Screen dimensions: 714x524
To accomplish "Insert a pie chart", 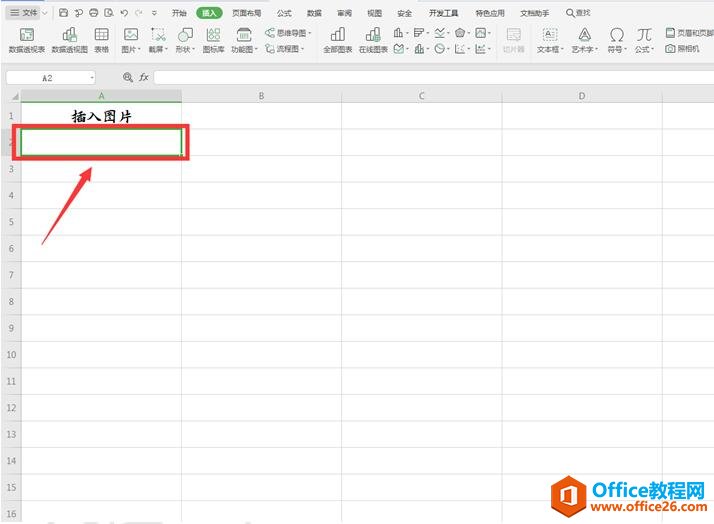I will click(x=439, y=49).
